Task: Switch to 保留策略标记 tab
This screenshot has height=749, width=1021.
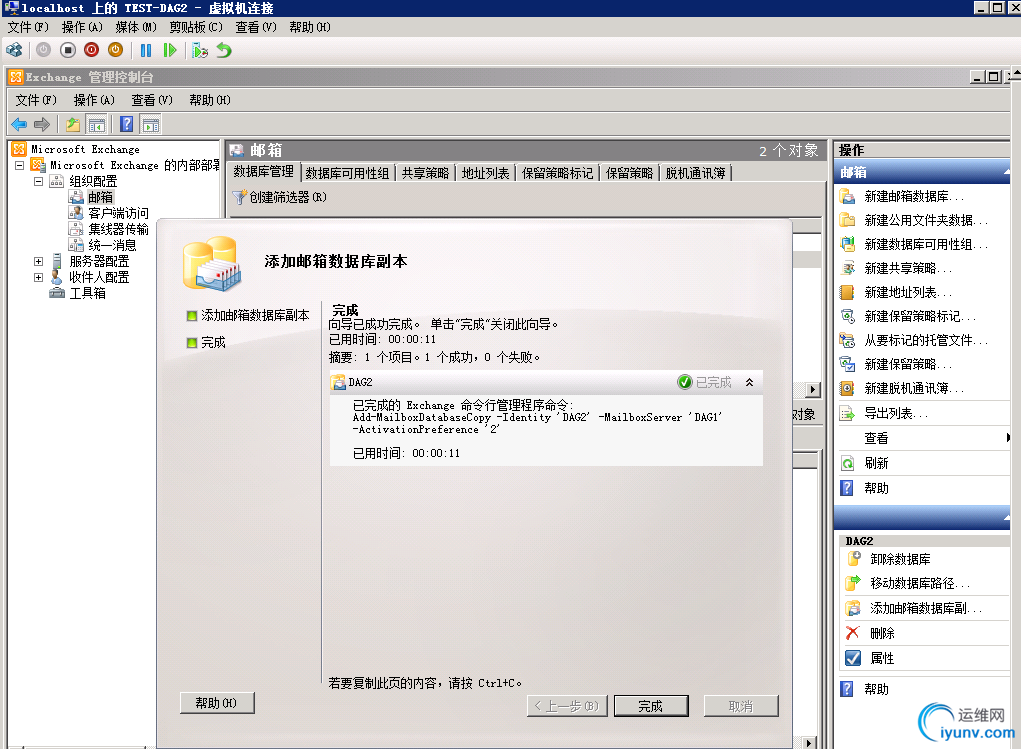Action: (x=557, y=173)
